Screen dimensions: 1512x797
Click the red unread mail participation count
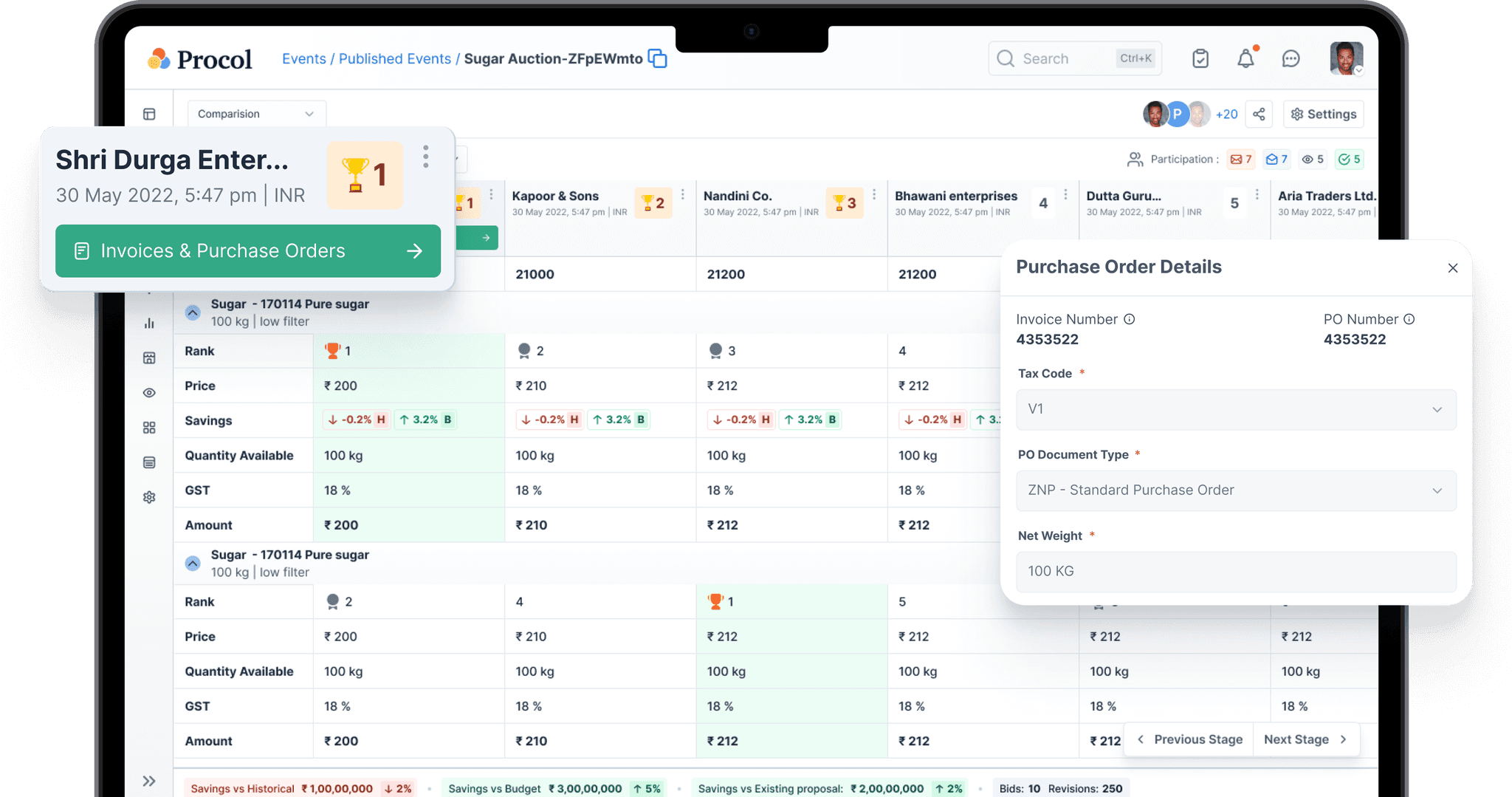pyautogui.click(x=1240, y=159)
